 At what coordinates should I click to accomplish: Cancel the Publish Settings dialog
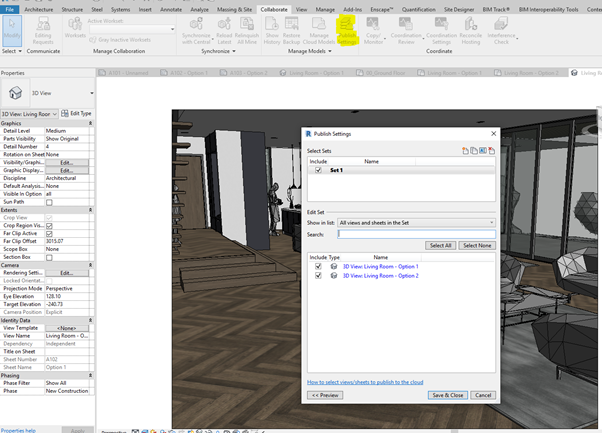pos(483,395)
